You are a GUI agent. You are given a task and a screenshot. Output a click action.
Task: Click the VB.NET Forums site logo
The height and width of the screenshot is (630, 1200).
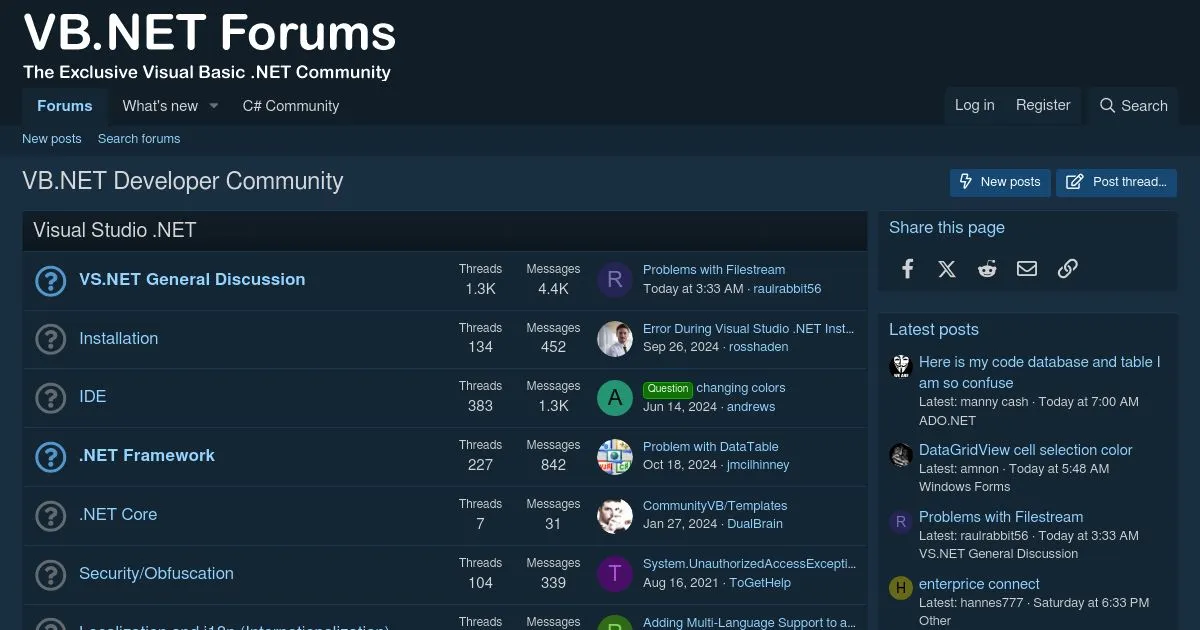(209, 45)
